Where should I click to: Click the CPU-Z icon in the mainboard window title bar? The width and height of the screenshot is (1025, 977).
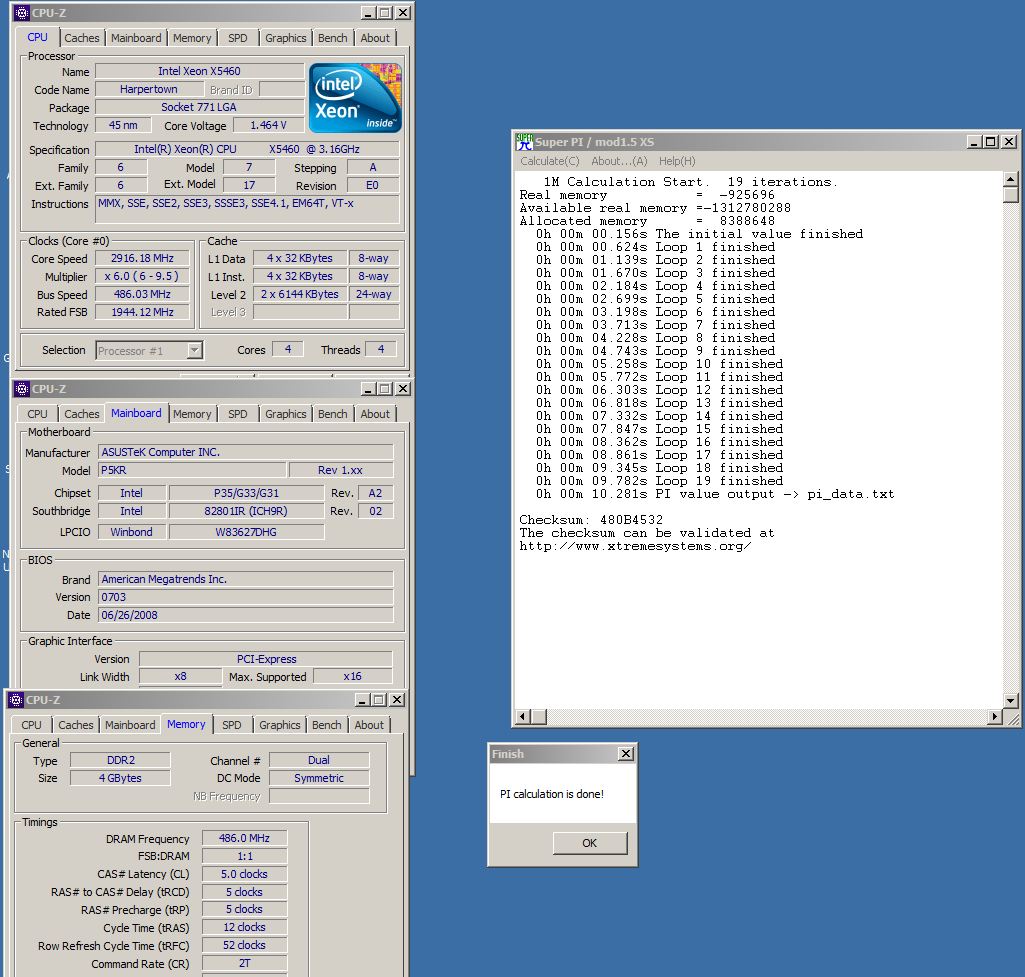point(22,389)
